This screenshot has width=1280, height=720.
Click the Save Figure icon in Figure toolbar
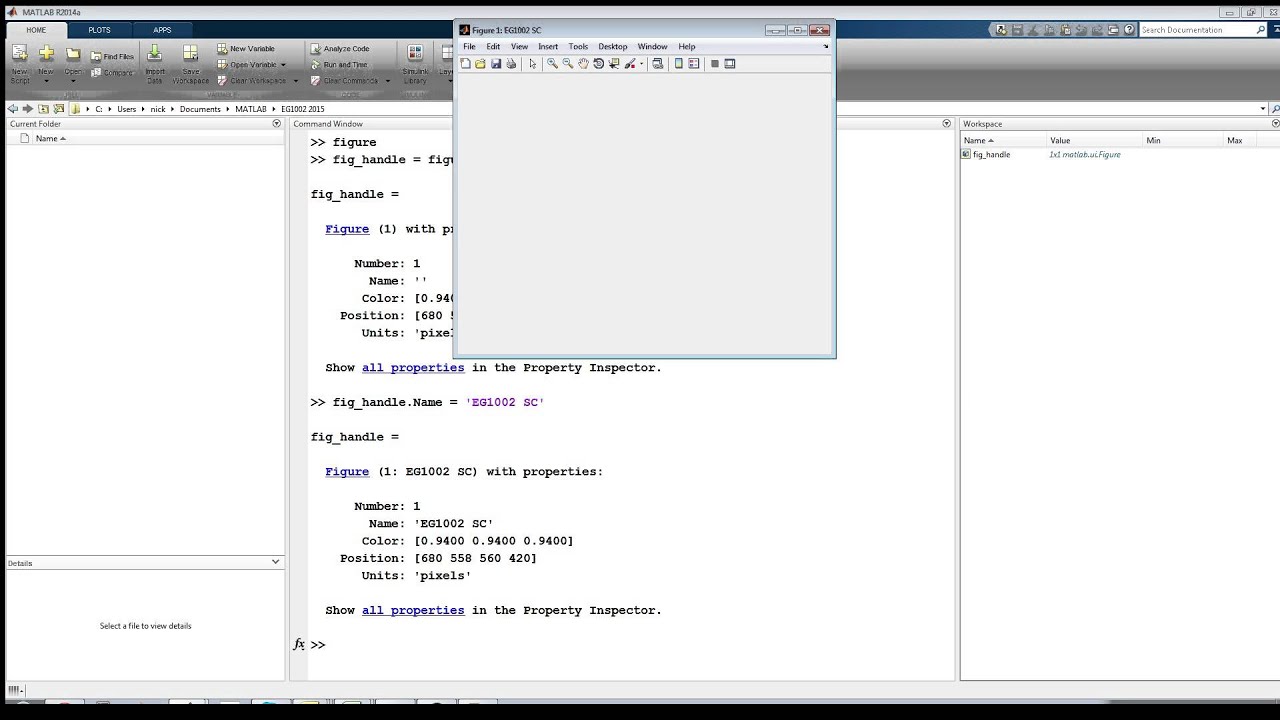click(x=496, y=64)
